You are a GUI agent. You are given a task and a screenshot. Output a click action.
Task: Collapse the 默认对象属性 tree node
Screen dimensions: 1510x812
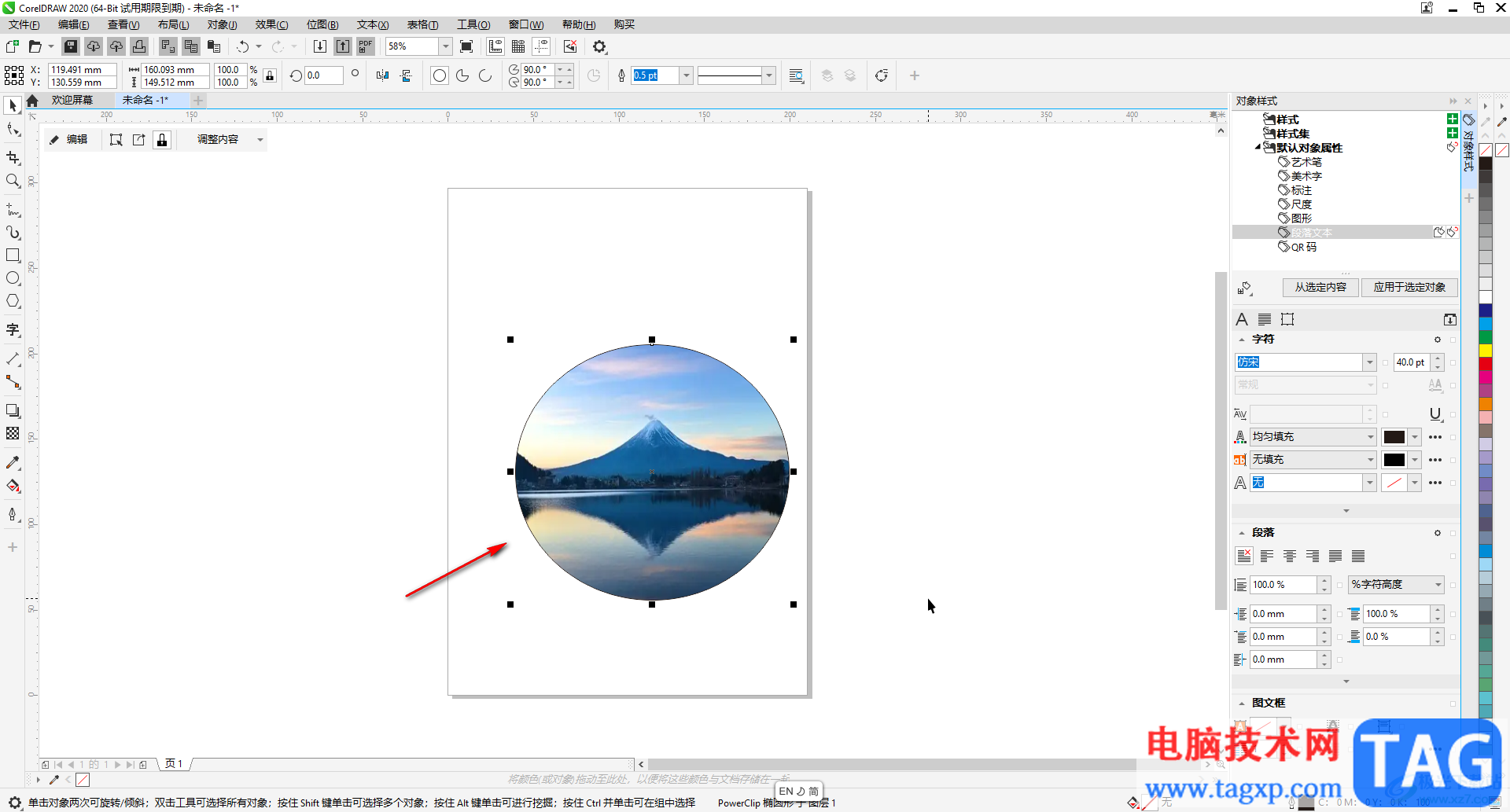point(1258,148)
